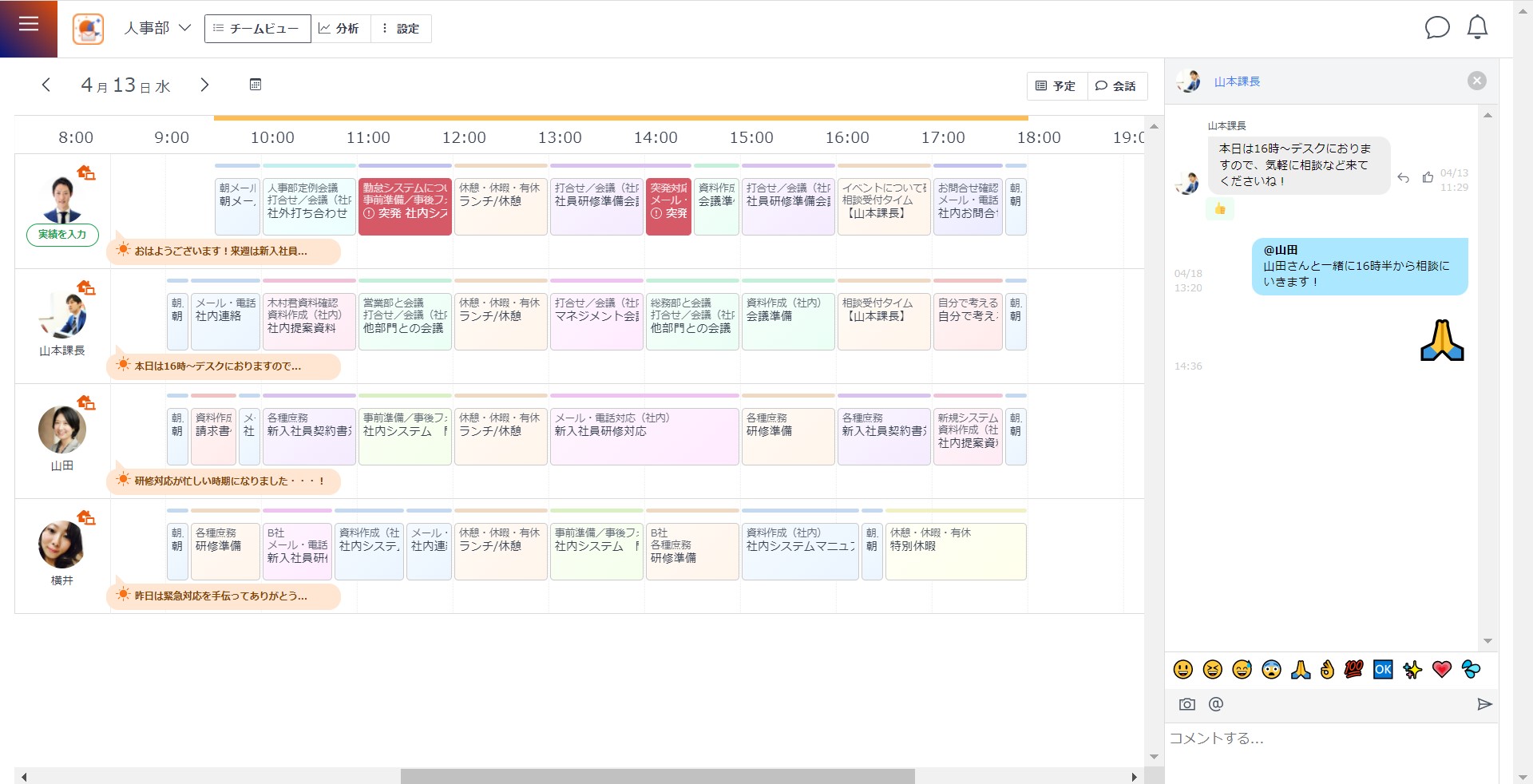
Task: Click the remote-work icon on 横井's avatar
Action: [86, 517]
